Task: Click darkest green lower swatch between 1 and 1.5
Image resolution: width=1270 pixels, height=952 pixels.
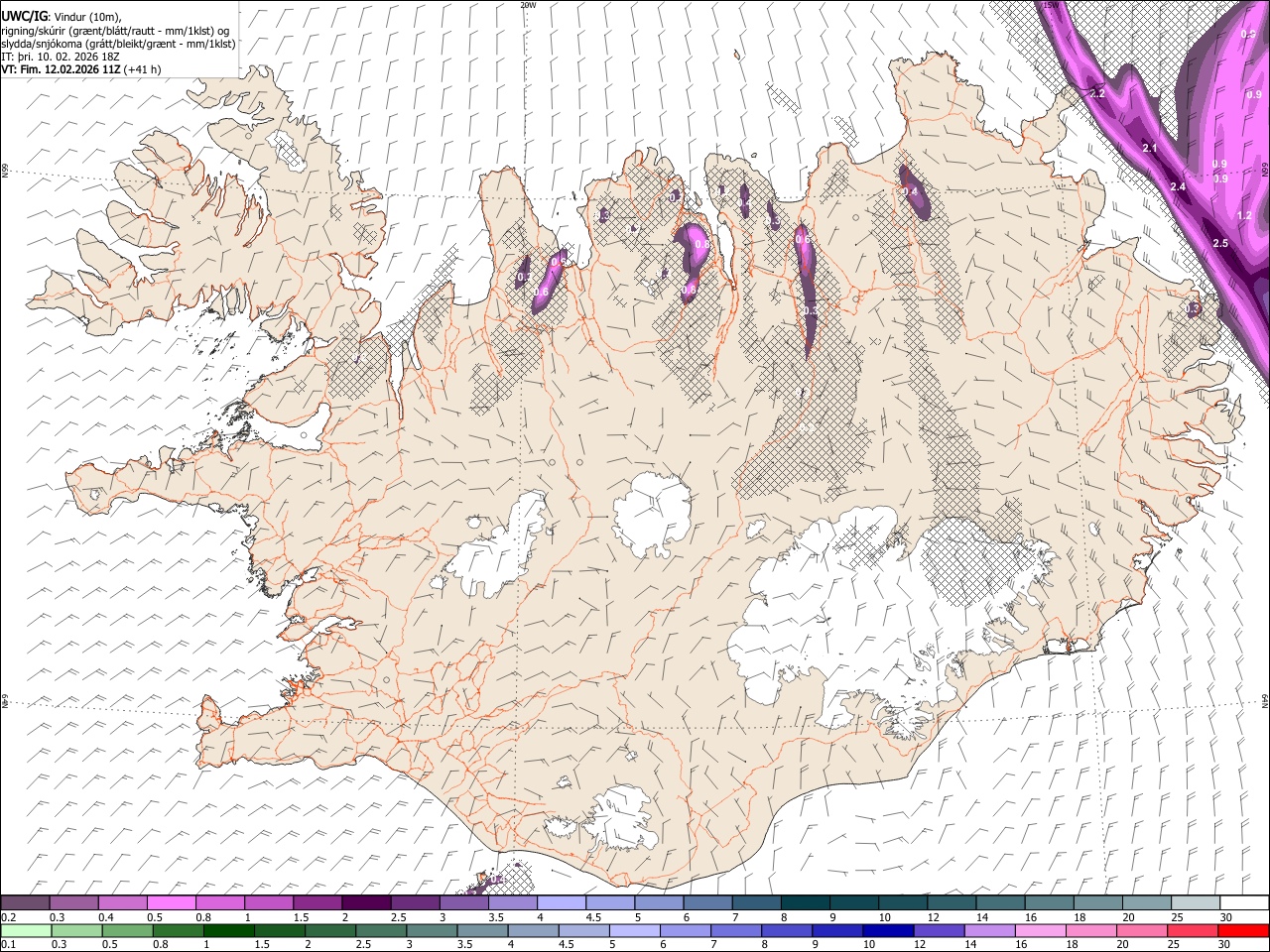Action: tap(229, 930)
